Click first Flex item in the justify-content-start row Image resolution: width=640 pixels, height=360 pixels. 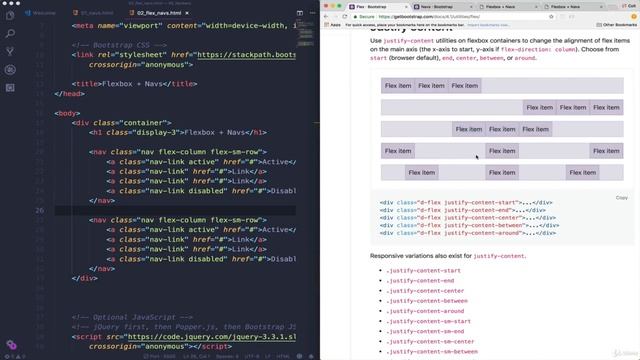[398, 86]
